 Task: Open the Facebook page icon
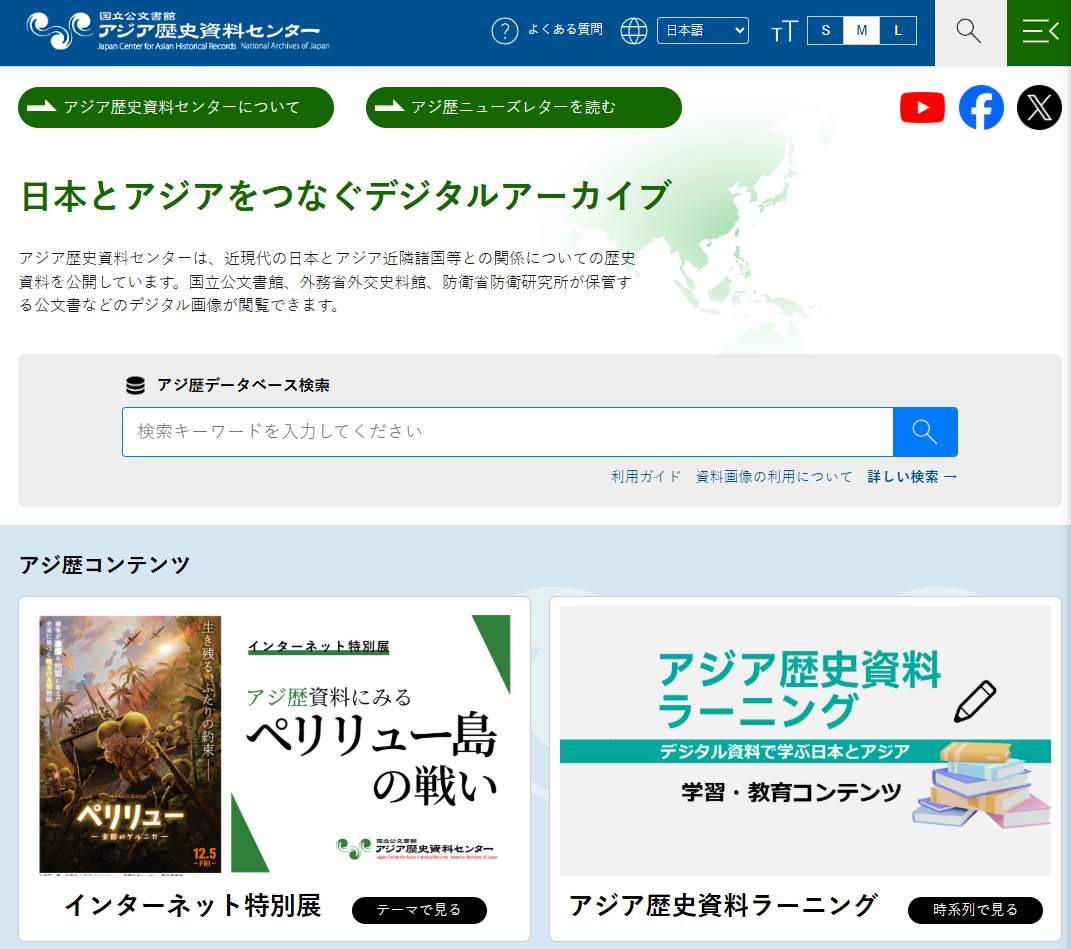[x=981, y=108]
